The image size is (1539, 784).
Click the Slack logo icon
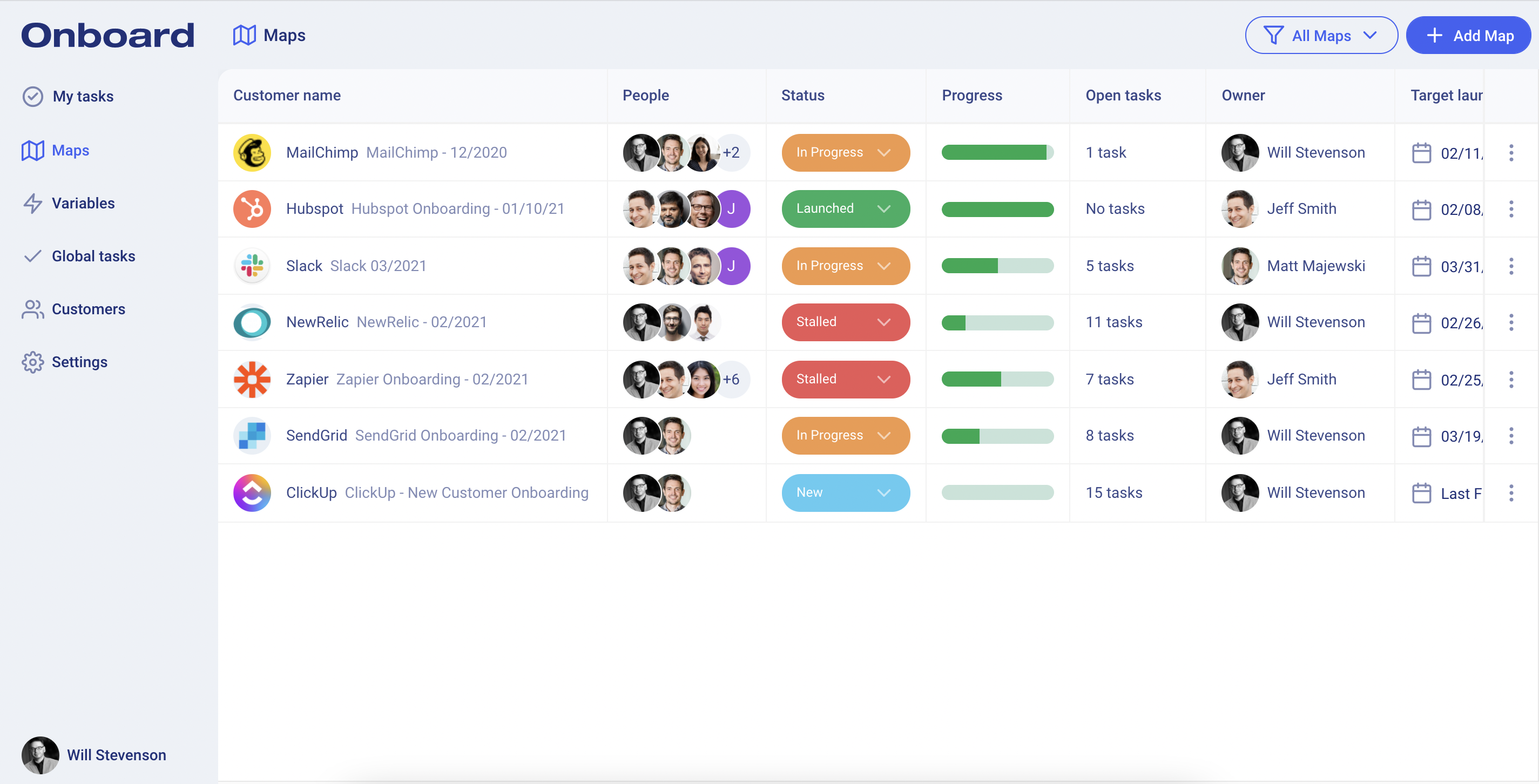coord(252,266)
